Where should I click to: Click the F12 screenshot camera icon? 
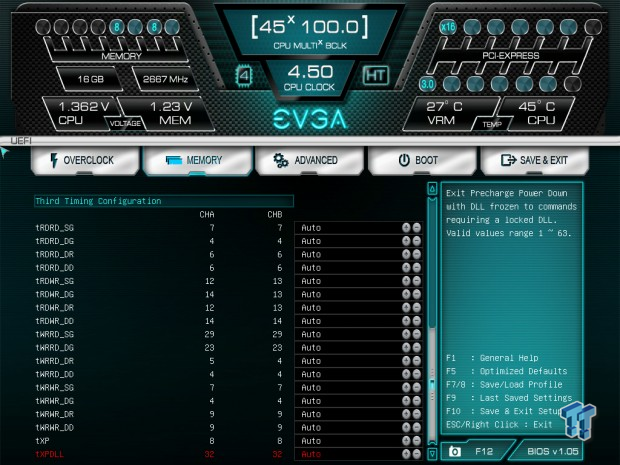coord(455,451)
